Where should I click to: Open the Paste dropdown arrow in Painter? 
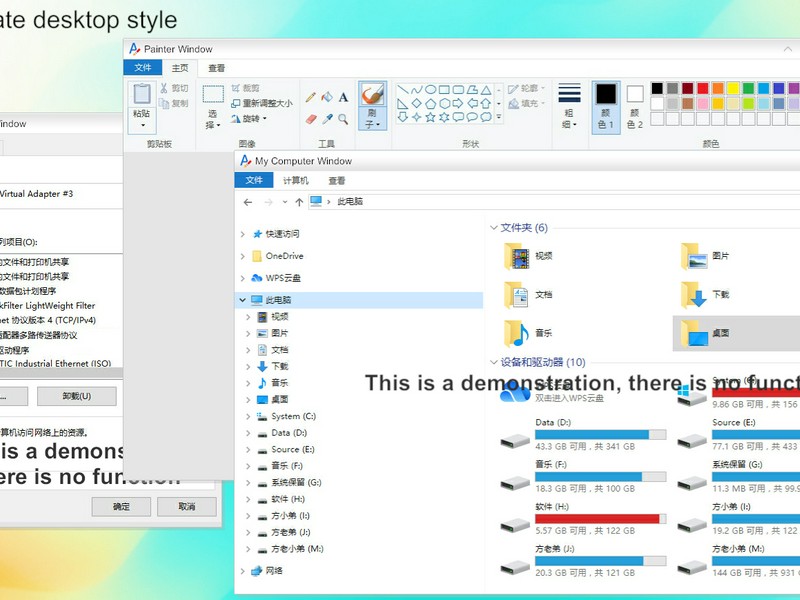click(142, 125)
